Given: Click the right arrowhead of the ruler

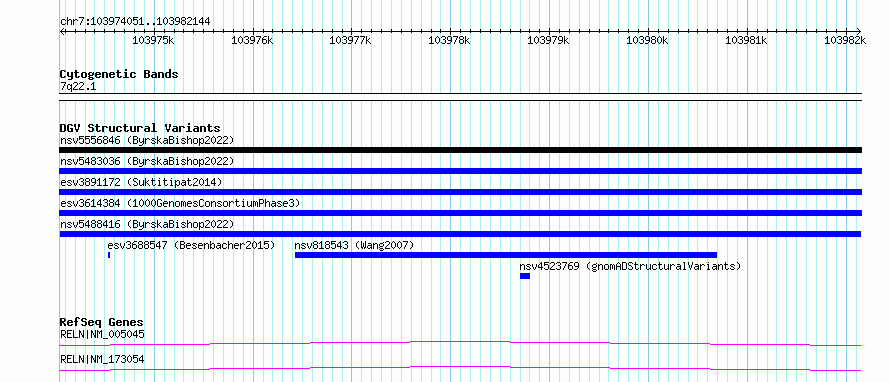Looking at the screenshot, I should [858, 31].
